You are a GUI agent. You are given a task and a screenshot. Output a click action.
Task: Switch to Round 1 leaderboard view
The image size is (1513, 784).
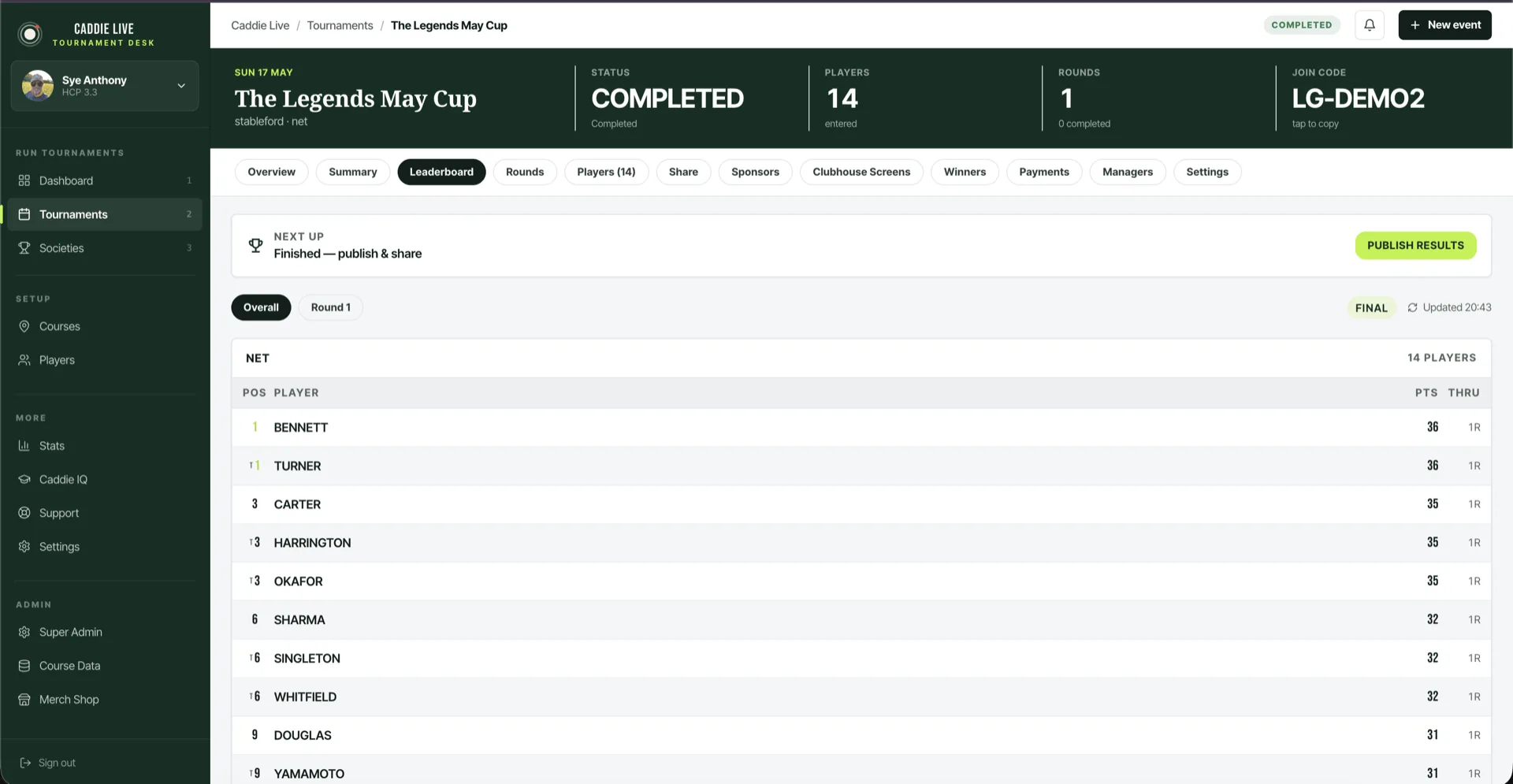point(330,307)
